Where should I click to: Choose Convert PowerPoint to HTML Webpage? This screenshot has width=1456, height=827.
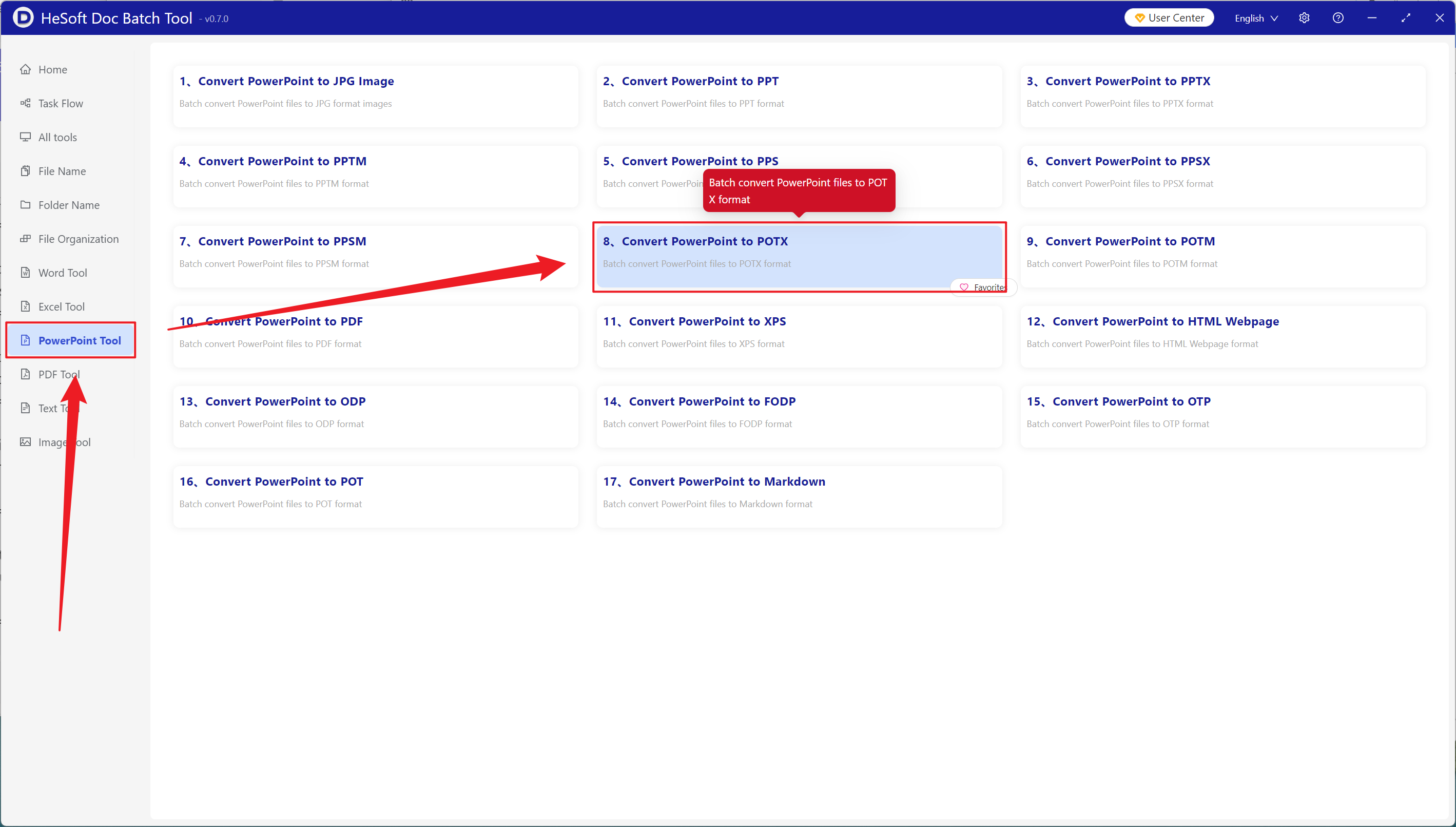tap(1222, 336)
